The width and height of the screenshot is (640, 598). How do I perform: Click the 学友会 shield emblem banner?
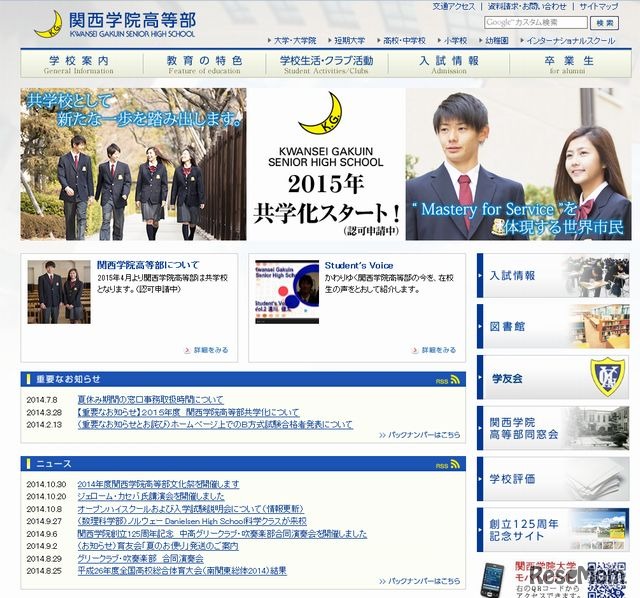(x=553, y=378)
